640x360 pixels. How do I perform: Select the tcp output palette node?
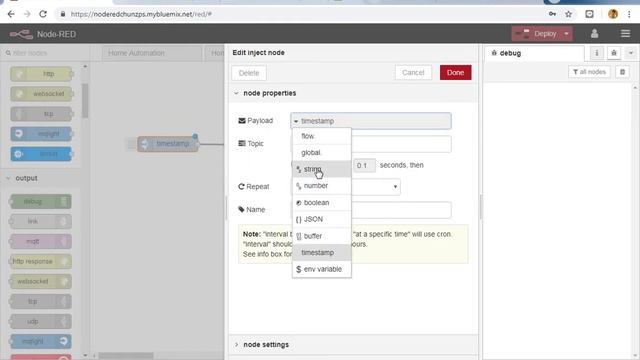coord(40,301)
